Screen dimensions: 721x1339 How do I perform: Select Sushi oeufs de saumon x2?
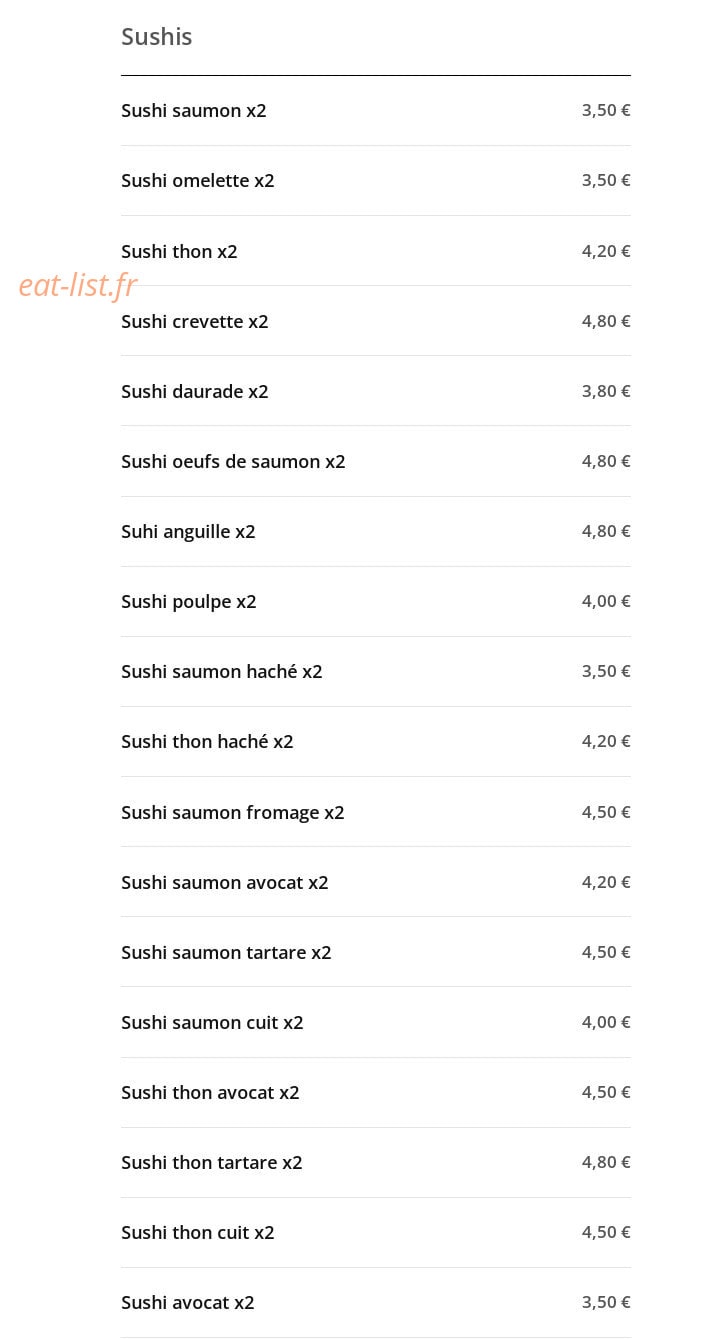tap(375, 461)
